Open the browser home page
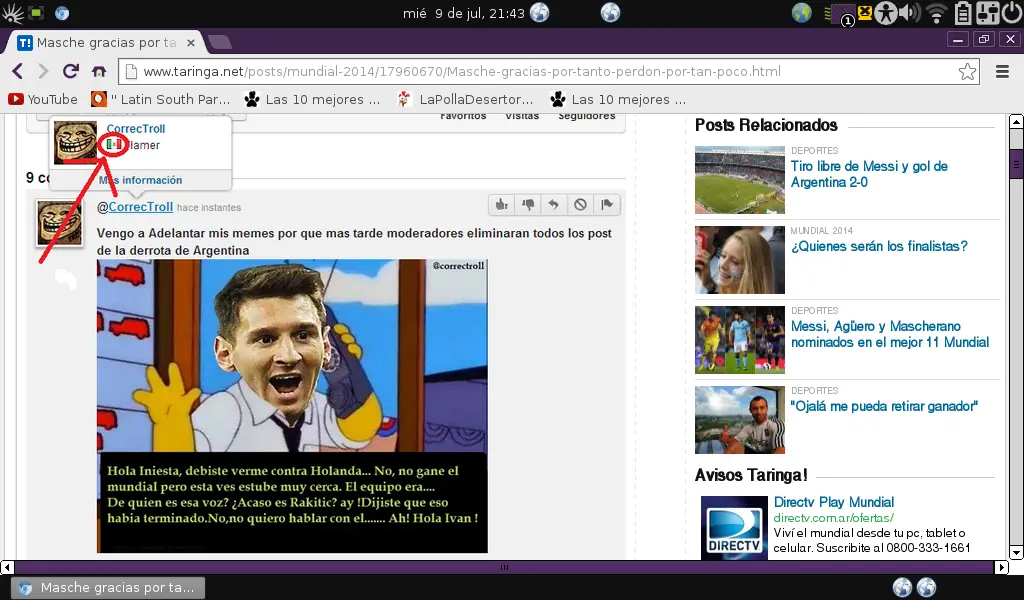The width and height of the screenshot is (1024, 600). click(x=99, y=71)
